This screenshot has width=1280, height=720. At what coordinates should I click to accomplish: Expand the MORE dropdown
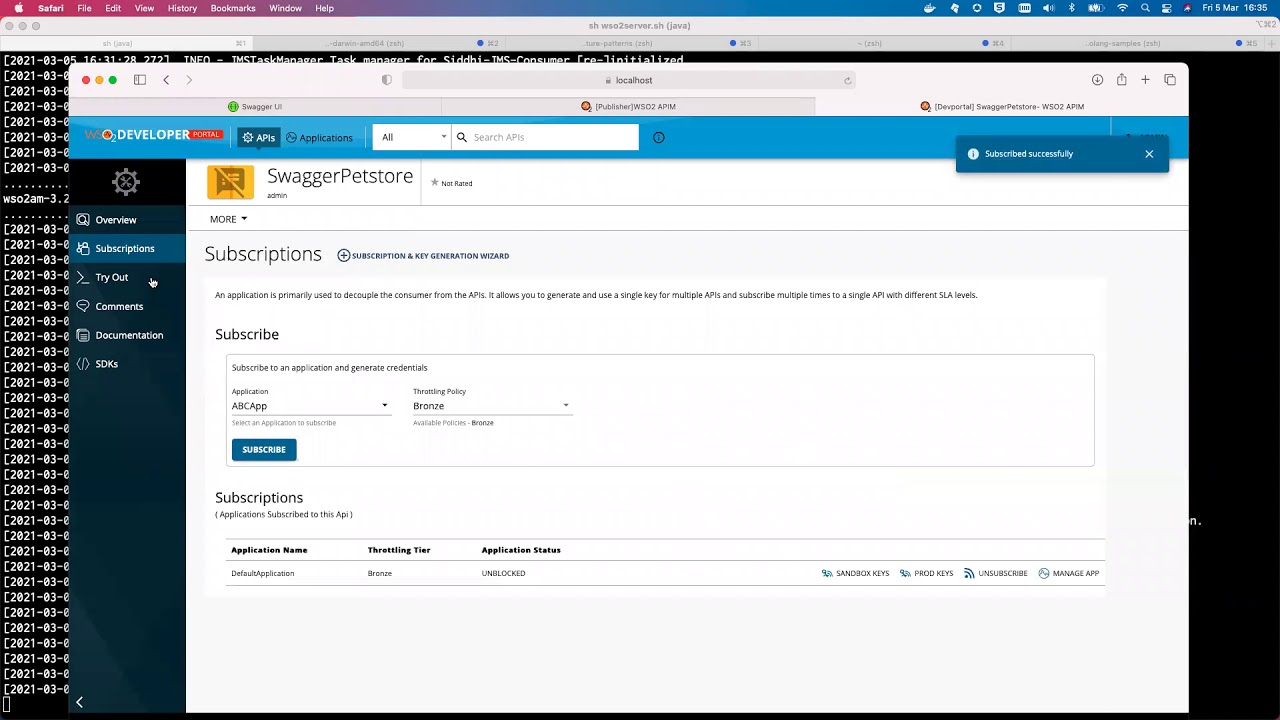[x=228, y=219]
